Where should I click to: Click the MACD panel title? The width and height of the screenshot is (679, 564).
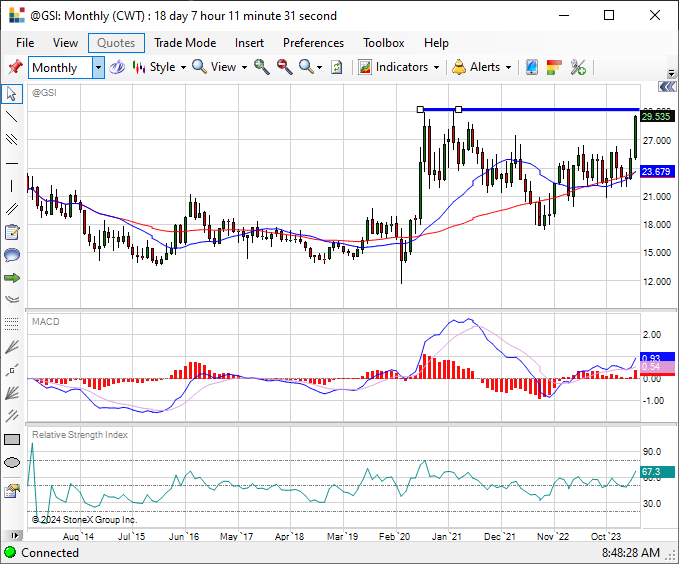45,322
